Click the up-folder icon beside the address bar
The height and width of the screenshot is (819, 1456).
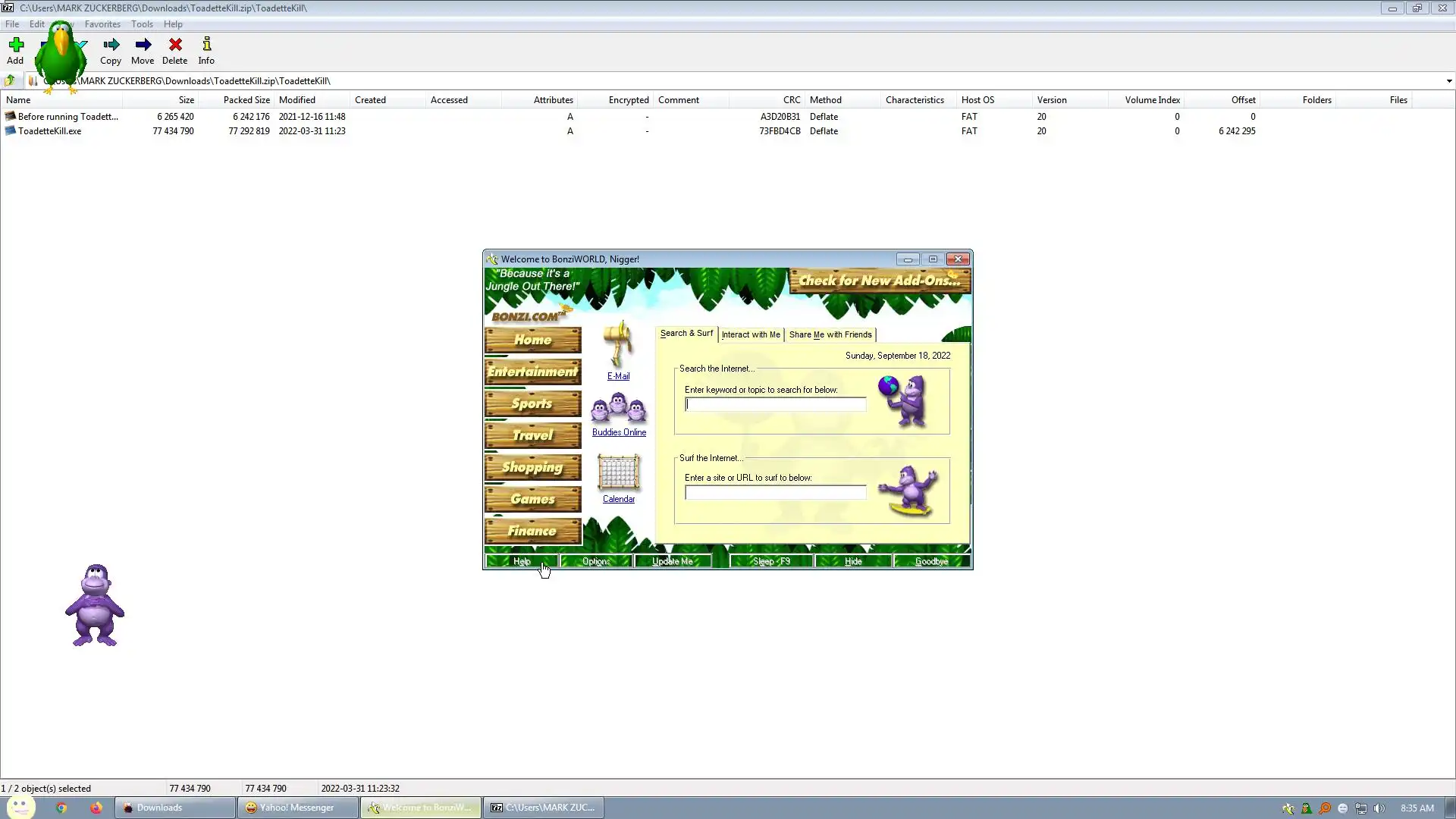tap(10, 80)
